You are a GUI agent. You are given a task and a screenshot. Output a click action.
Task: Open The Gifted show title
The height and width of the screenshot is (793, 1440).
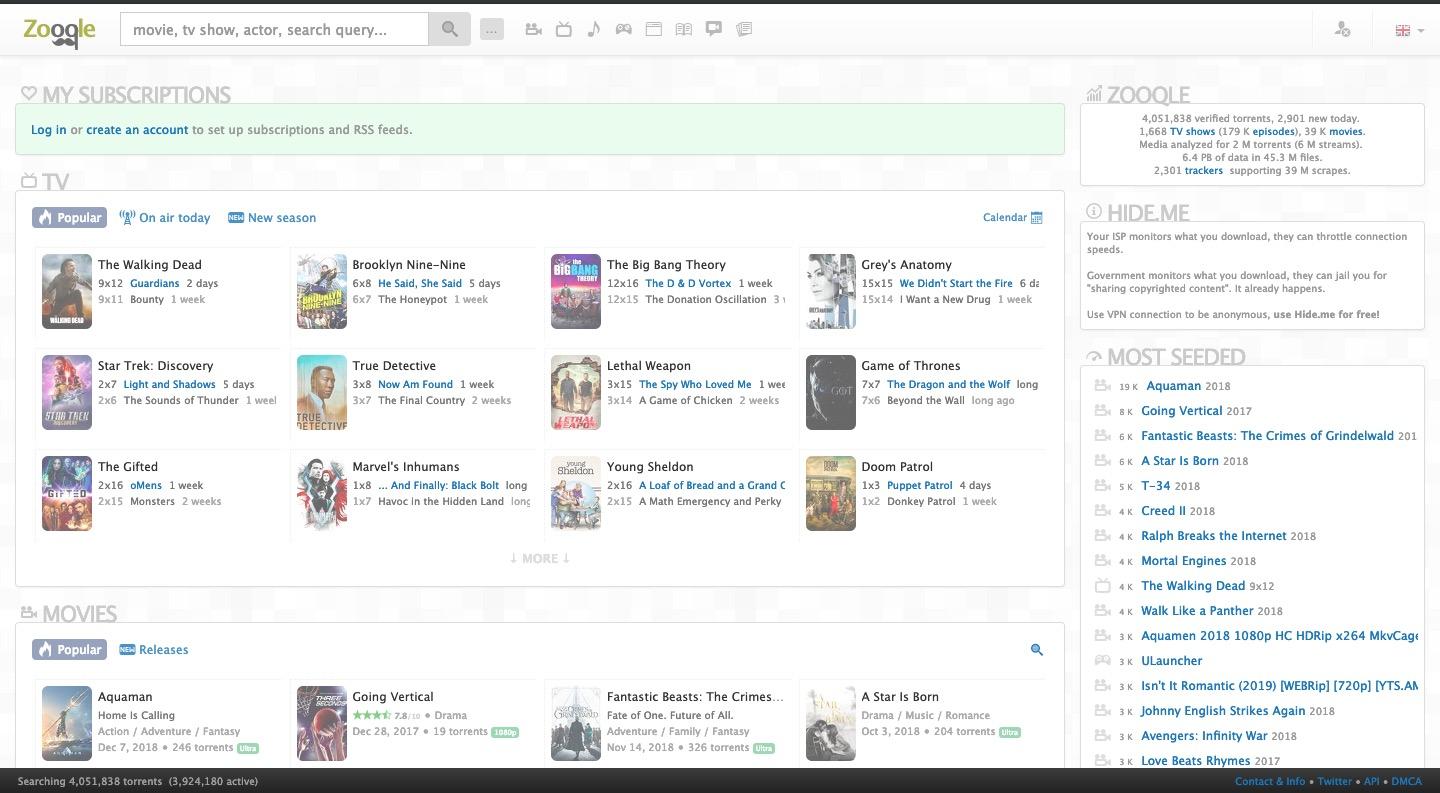tap(128, 467)
